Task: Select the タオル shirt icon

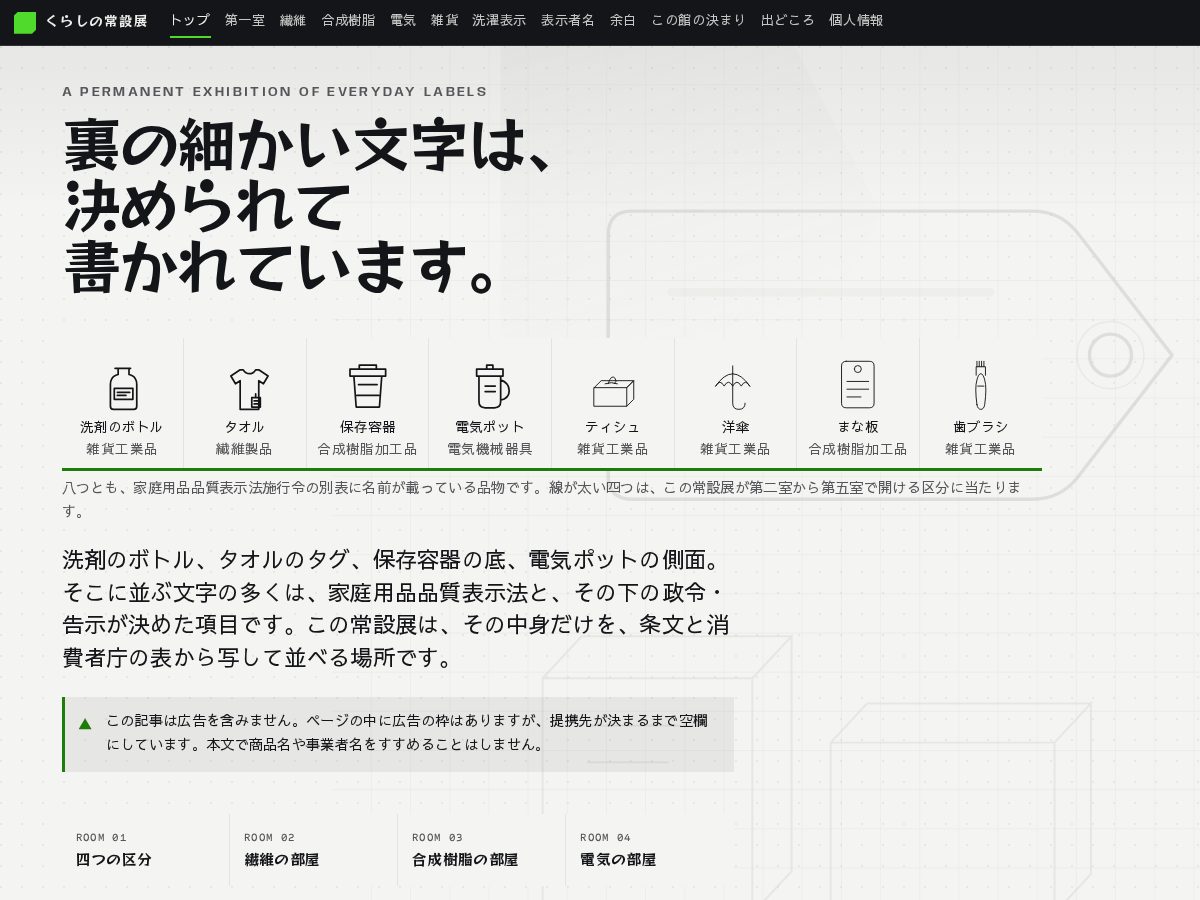Action: pyautogui.click(x=249, y=389)
